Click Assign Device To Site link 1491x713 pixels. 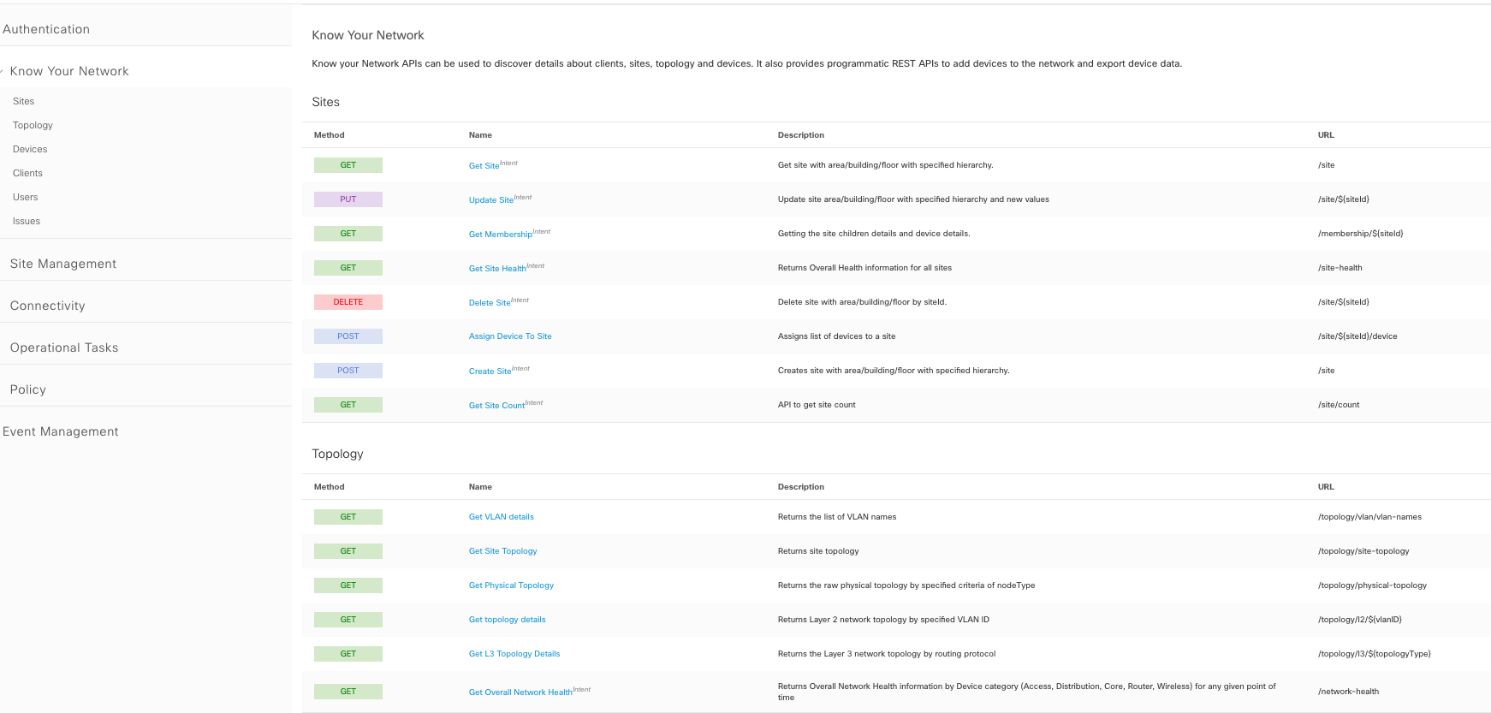510,336
